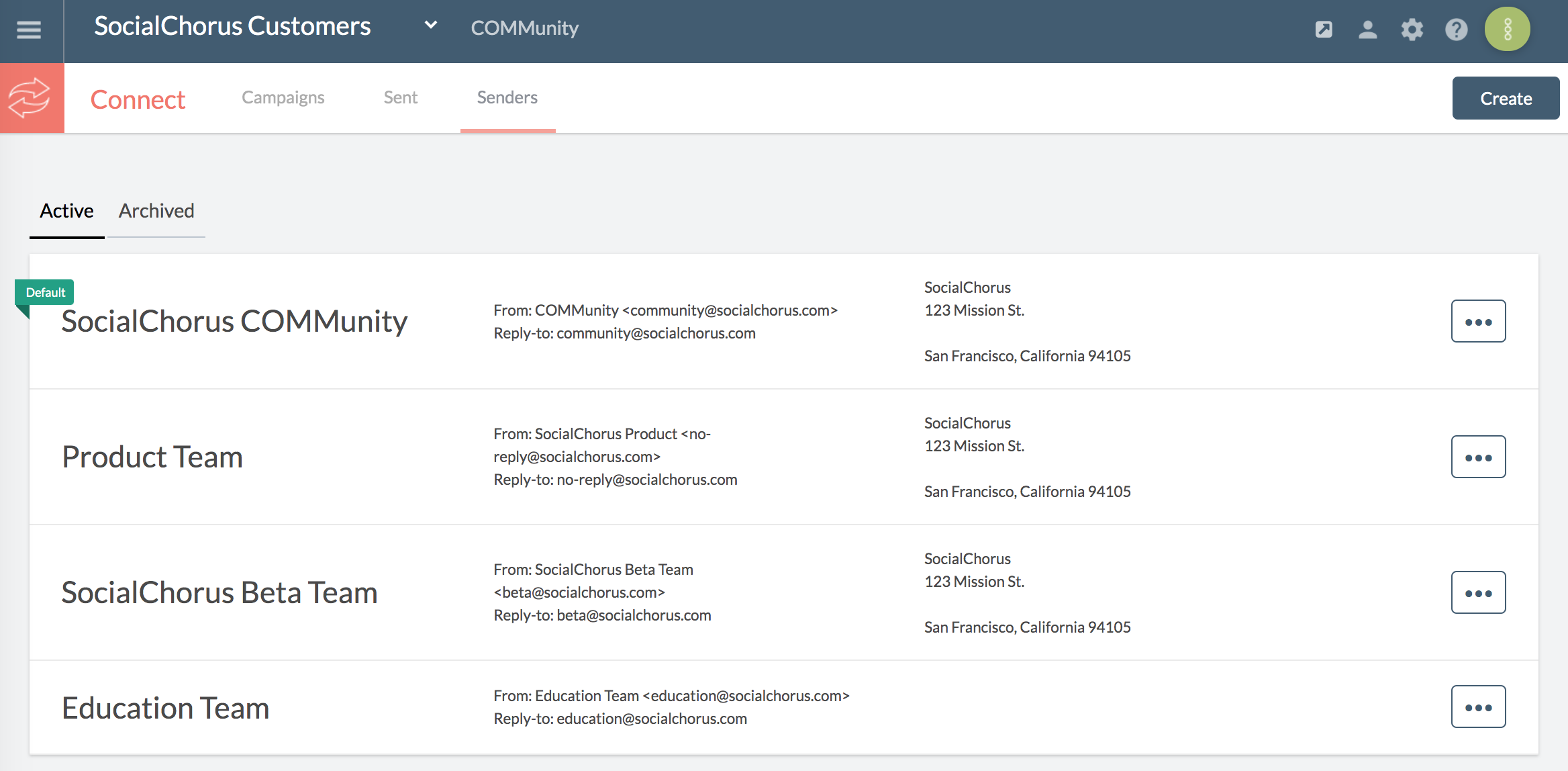Click the Connect title link
Image resolution: width=1568 pixels, height=771 pixels.
[x=138, y=99]
